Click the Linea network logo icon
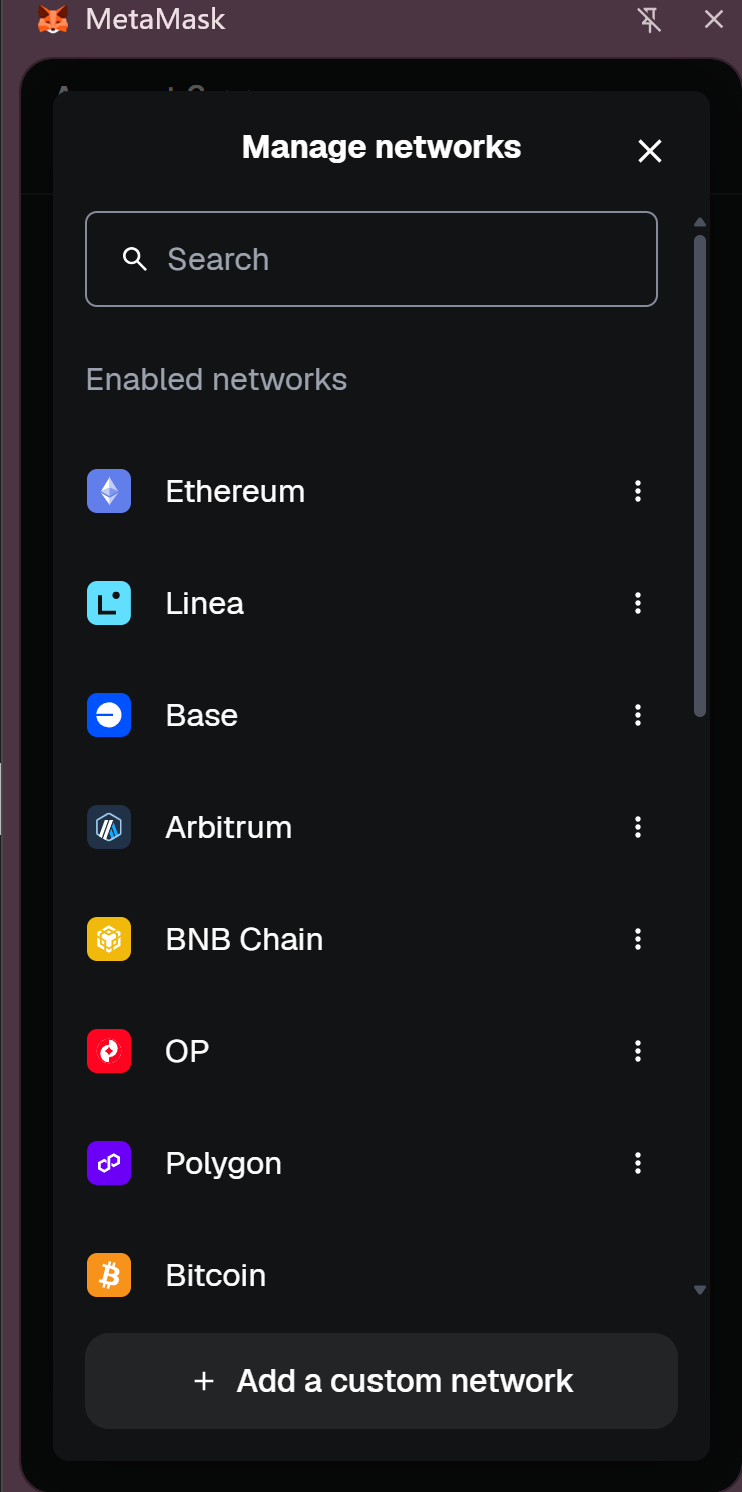 [x=109, y=603]
